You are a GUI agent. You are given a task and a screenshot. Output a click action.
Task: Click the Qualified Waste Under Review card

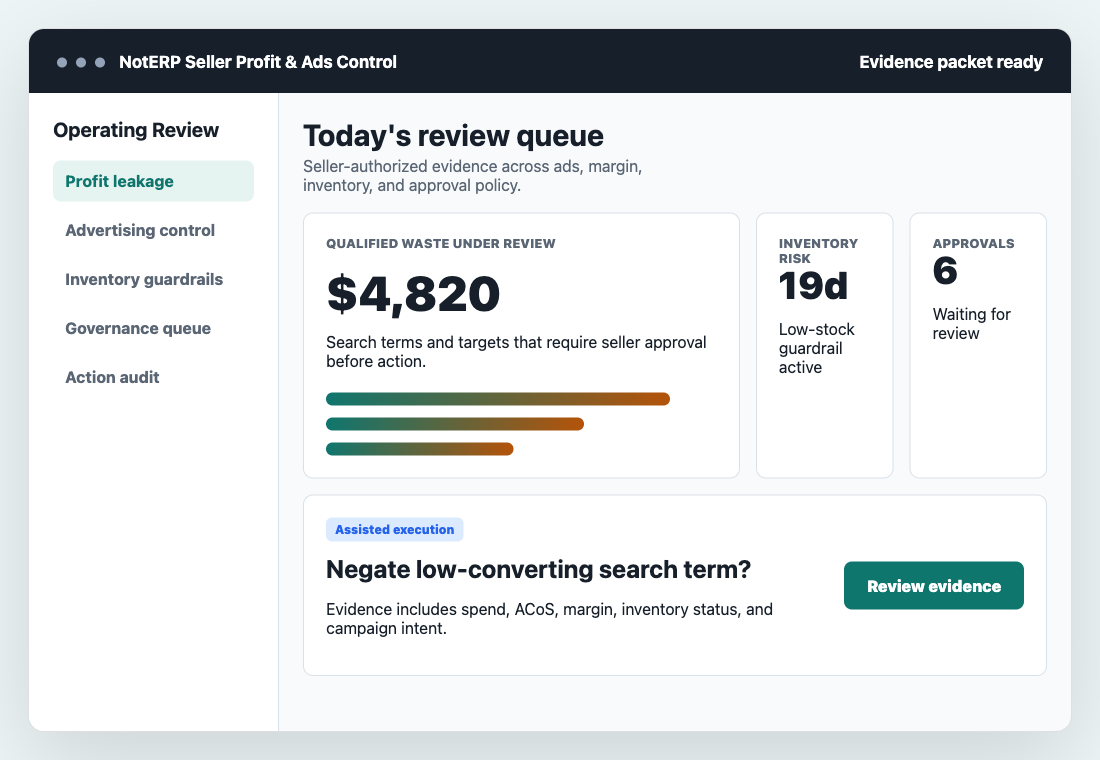click(521, 344)
